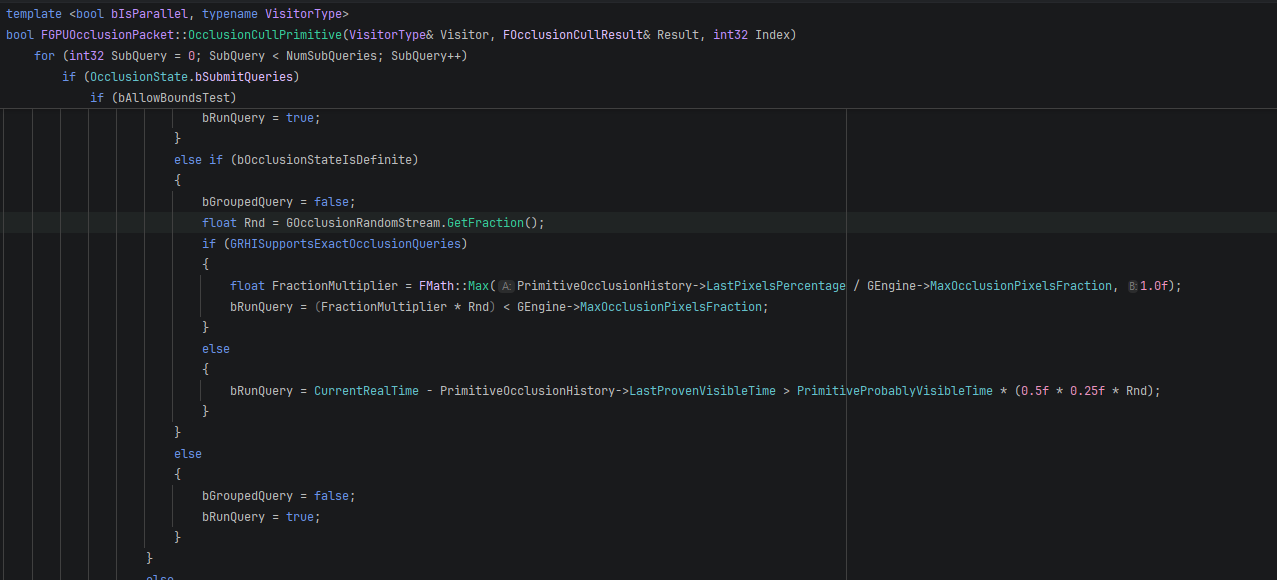Screen dimensions: 1277x580
Task: Click FGPUOcclusionPacket in the sticky header
Action: point(107,35)
